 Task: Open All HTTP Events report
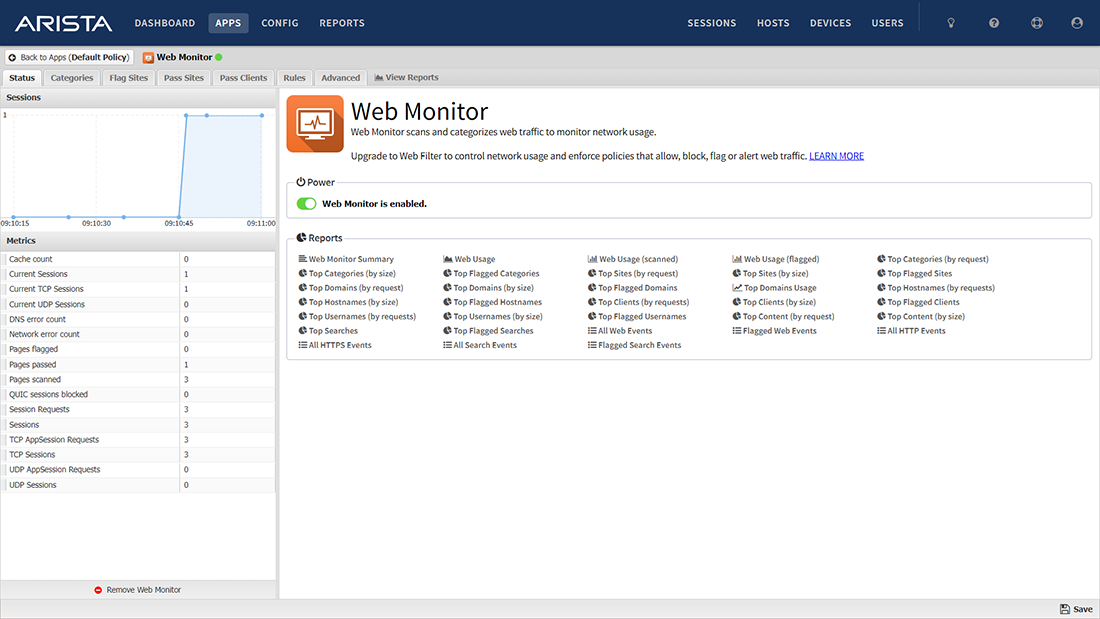[x=911, y=331]
